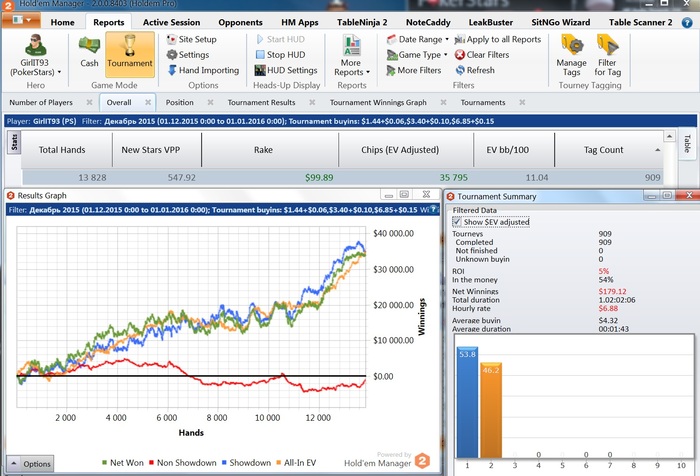Toggle Non Showdown legend series
This screenshot has width=700, height=476.
point(183,463)
